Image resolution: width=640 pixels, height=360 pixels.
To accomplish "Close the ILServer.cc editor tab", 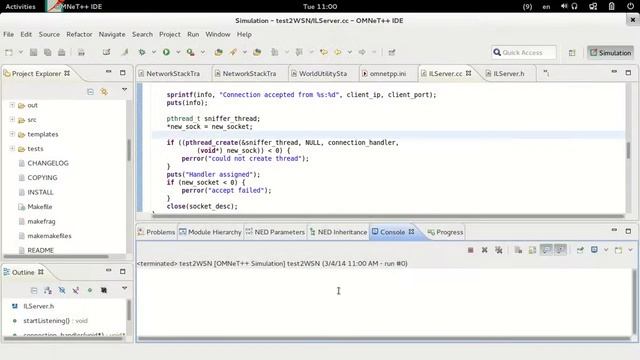I will [x=469, y=73].
